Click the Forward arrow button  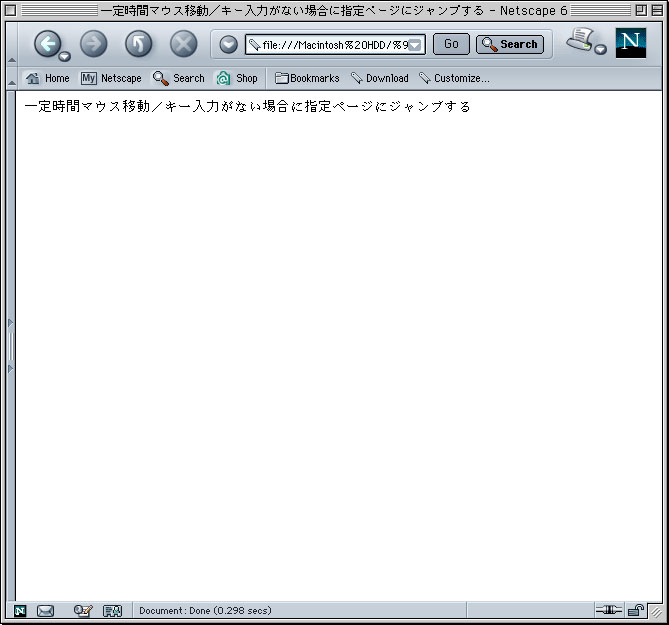pyautogui.click(x=93, y=44)
